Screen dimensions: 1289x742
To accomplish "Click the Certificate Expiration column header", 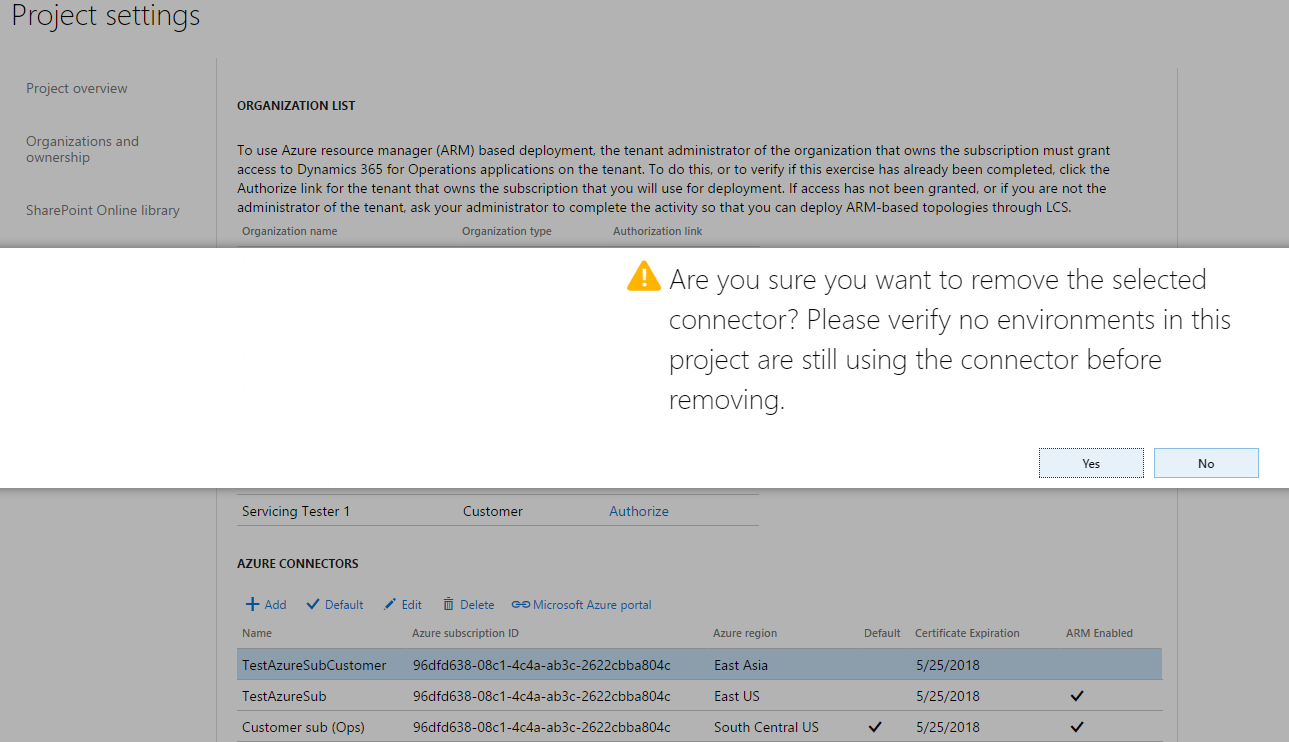I will click(x=966, y=633).
